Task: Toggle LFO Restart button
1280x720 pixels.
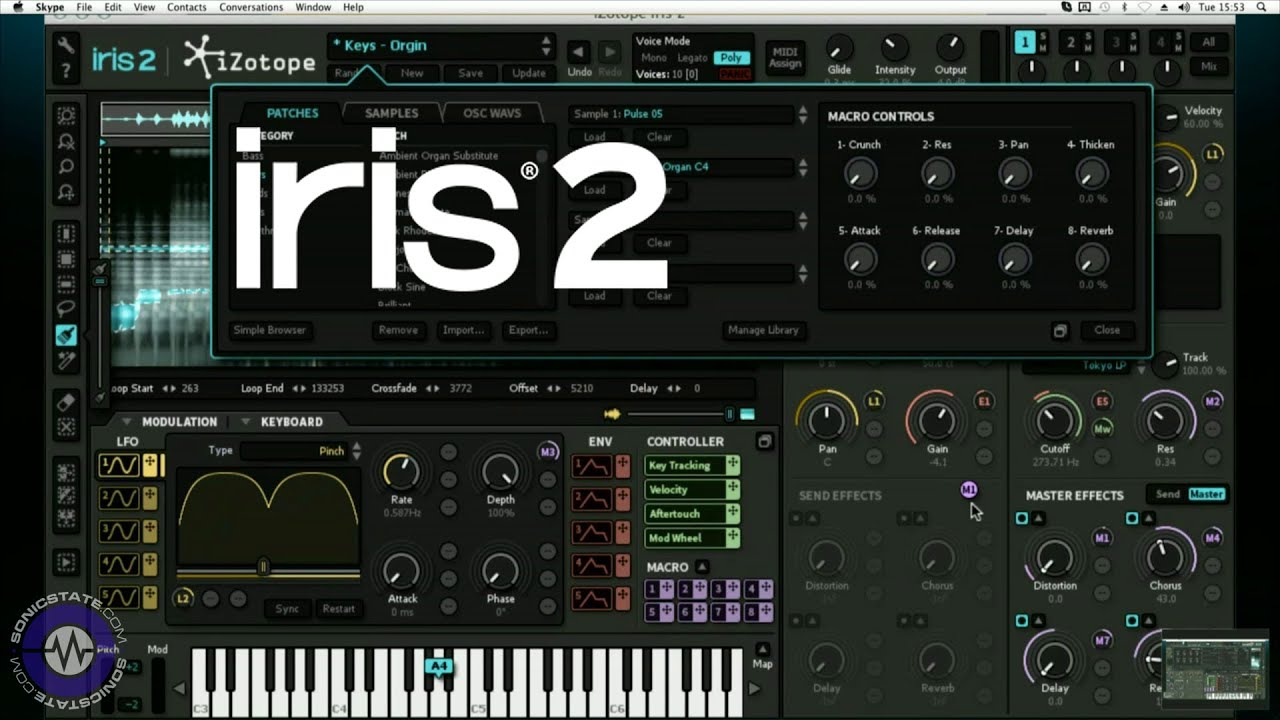Action: click(x=339, y=609)
